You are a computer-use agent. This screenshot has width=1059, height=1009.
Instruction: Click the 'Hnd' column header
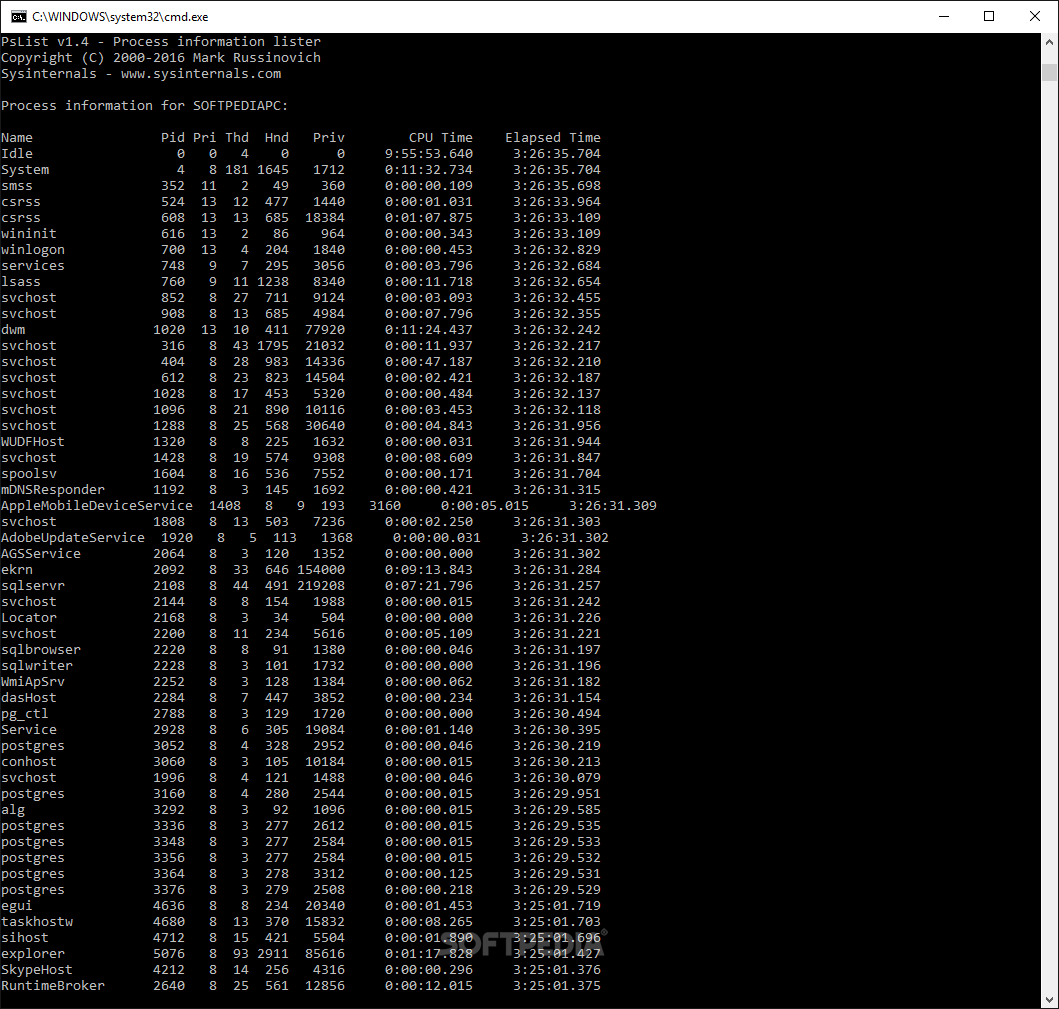(x=277, y=138)
